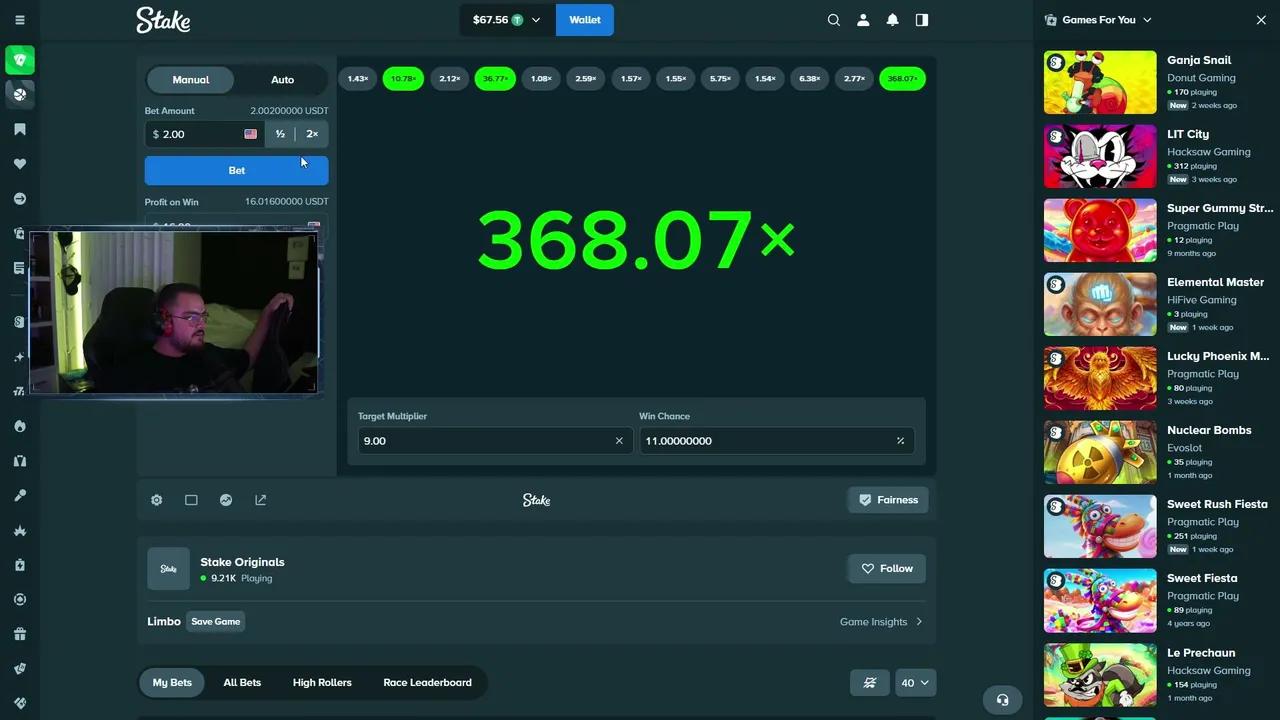
Task: Click the Stake logo in header
Action: pos(163,20)
